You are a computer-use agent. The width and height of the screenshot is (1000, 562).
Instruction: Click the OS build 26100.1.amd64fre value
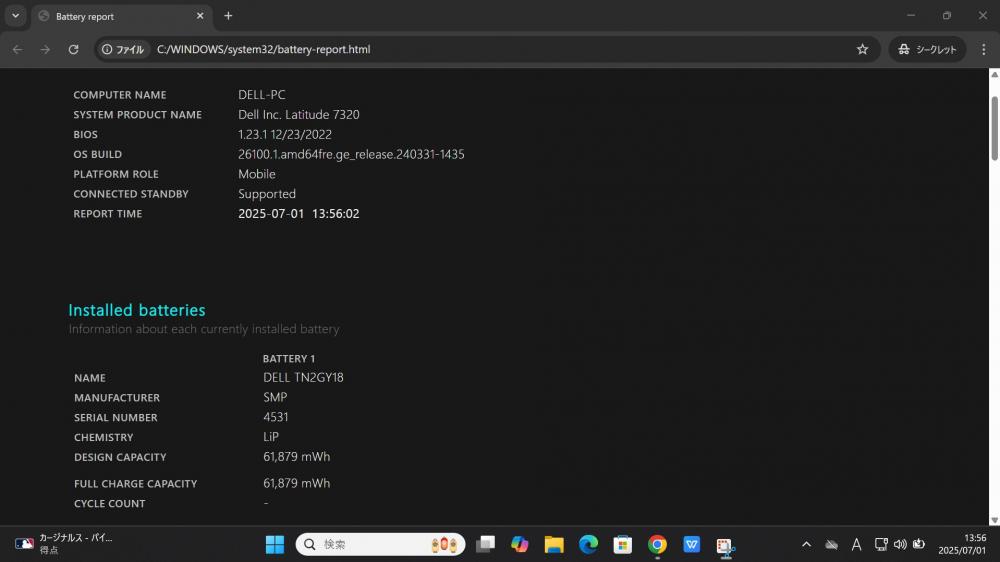tap(351, 154)
